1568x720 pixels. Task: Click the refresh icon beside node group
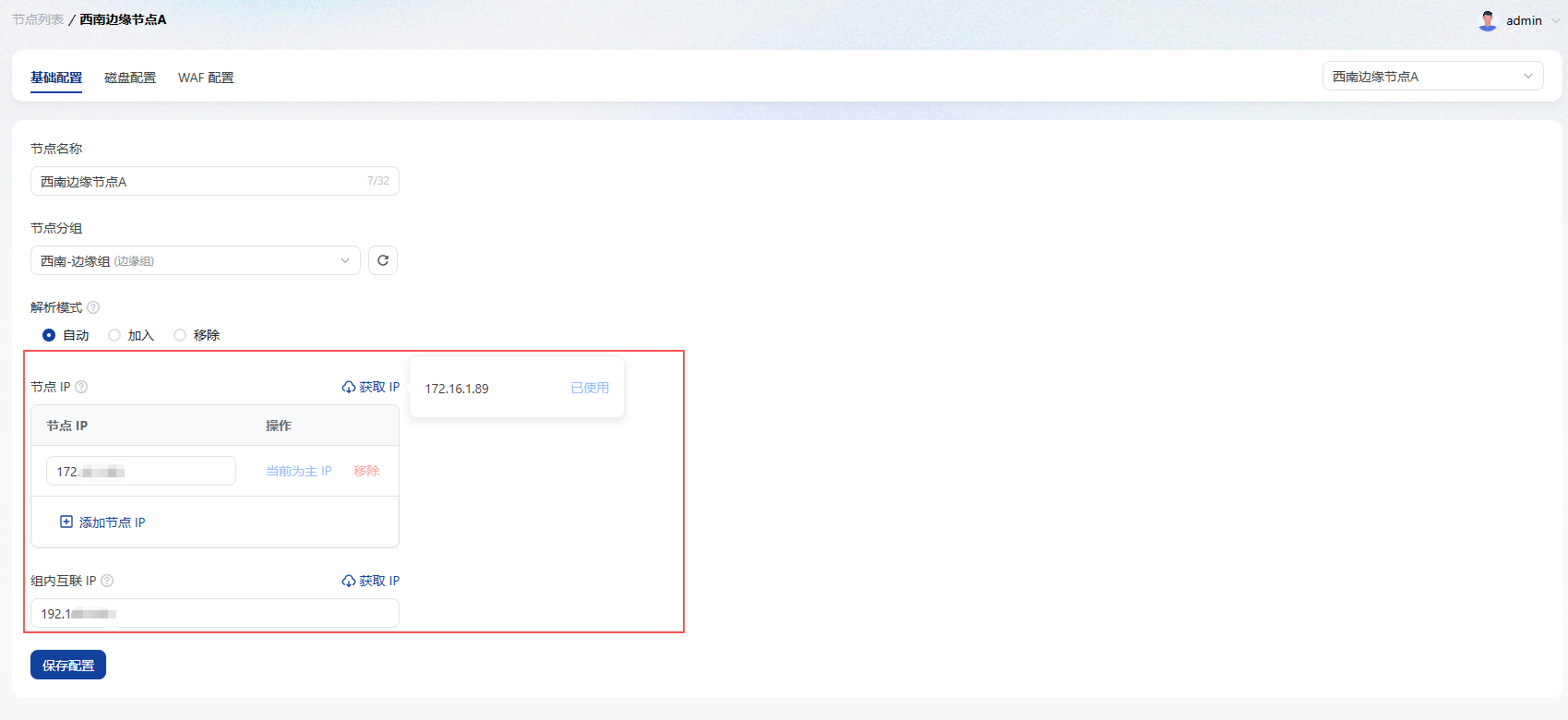pos(383,260)
